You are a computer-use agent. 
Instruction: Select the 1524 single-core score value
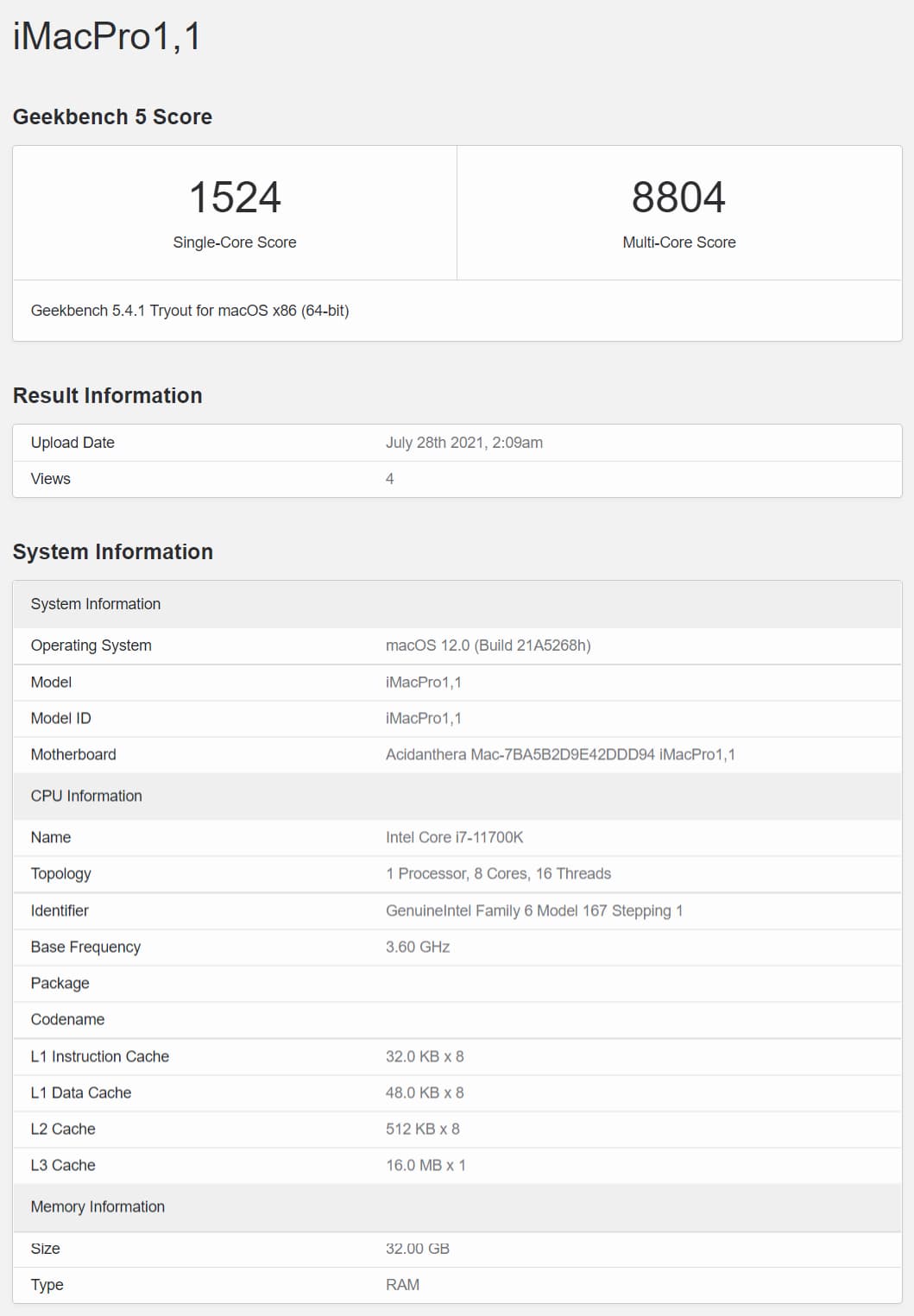235,198
